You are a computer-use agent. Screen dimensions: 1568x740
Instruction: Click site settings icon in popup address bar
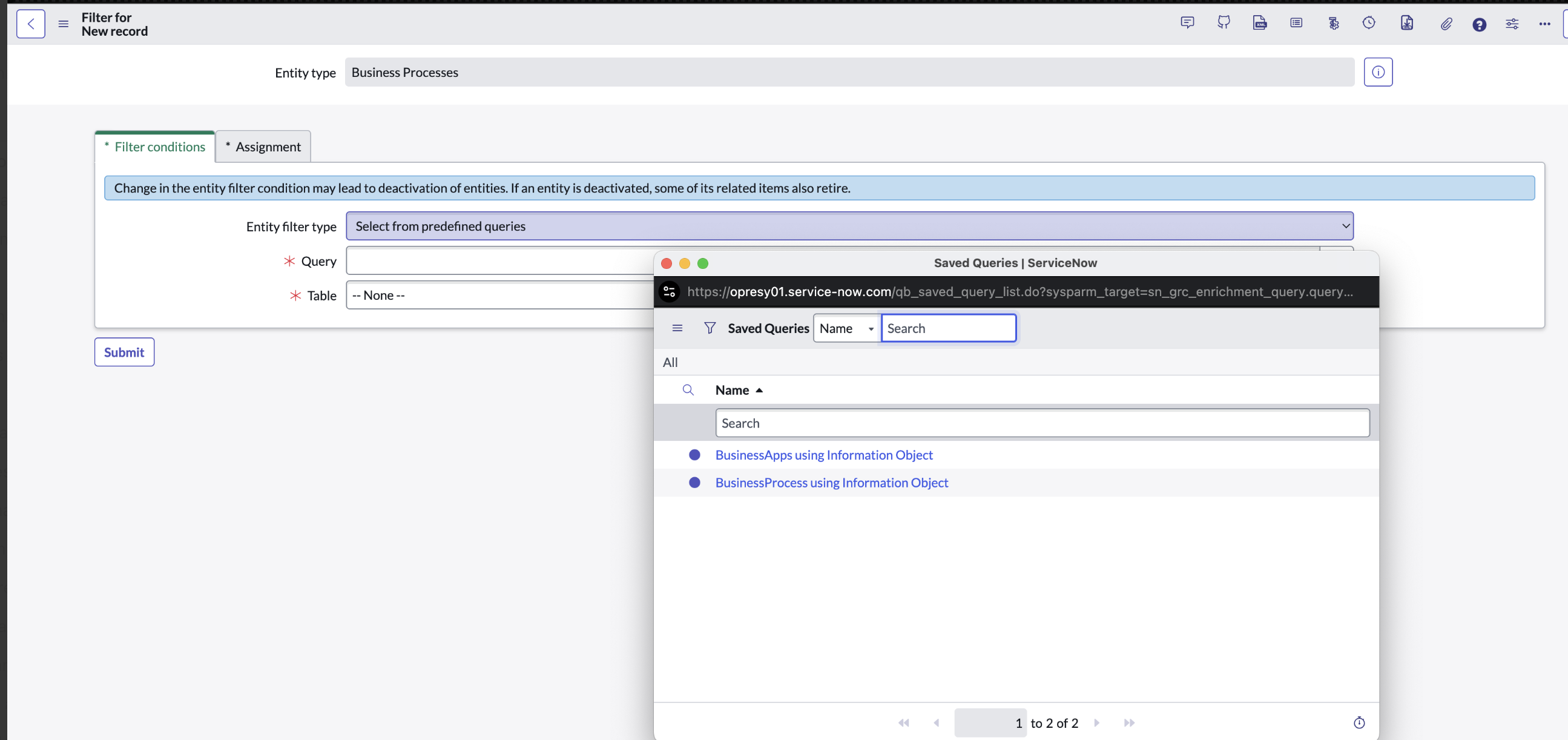[670, 292]
